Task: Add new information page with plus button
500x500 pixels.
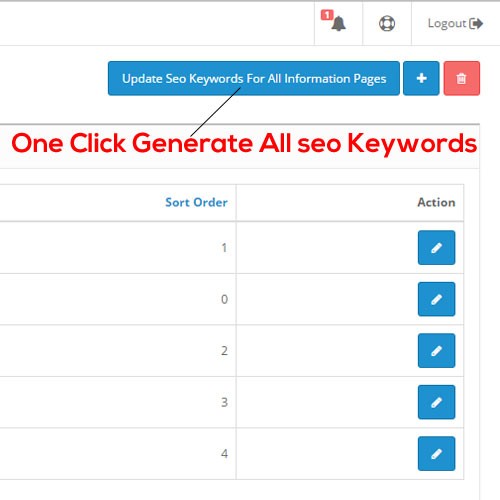Action: [421, 78]
